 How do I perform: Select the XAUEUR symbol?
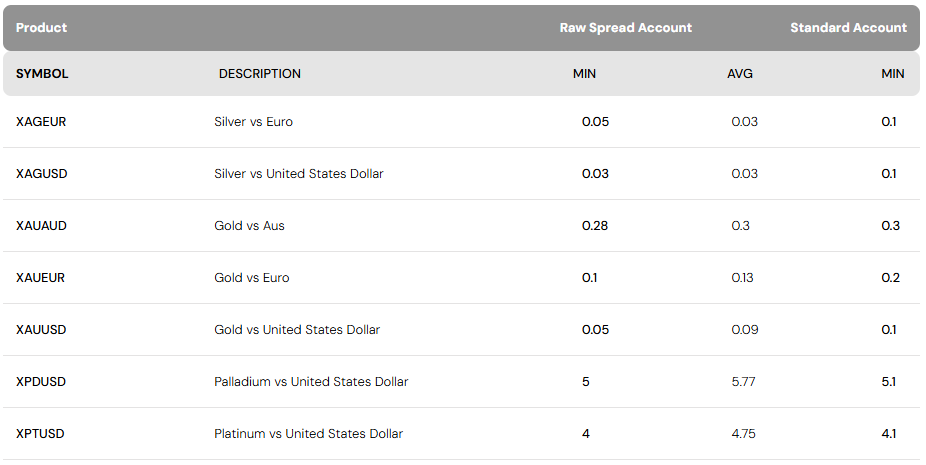40,278
